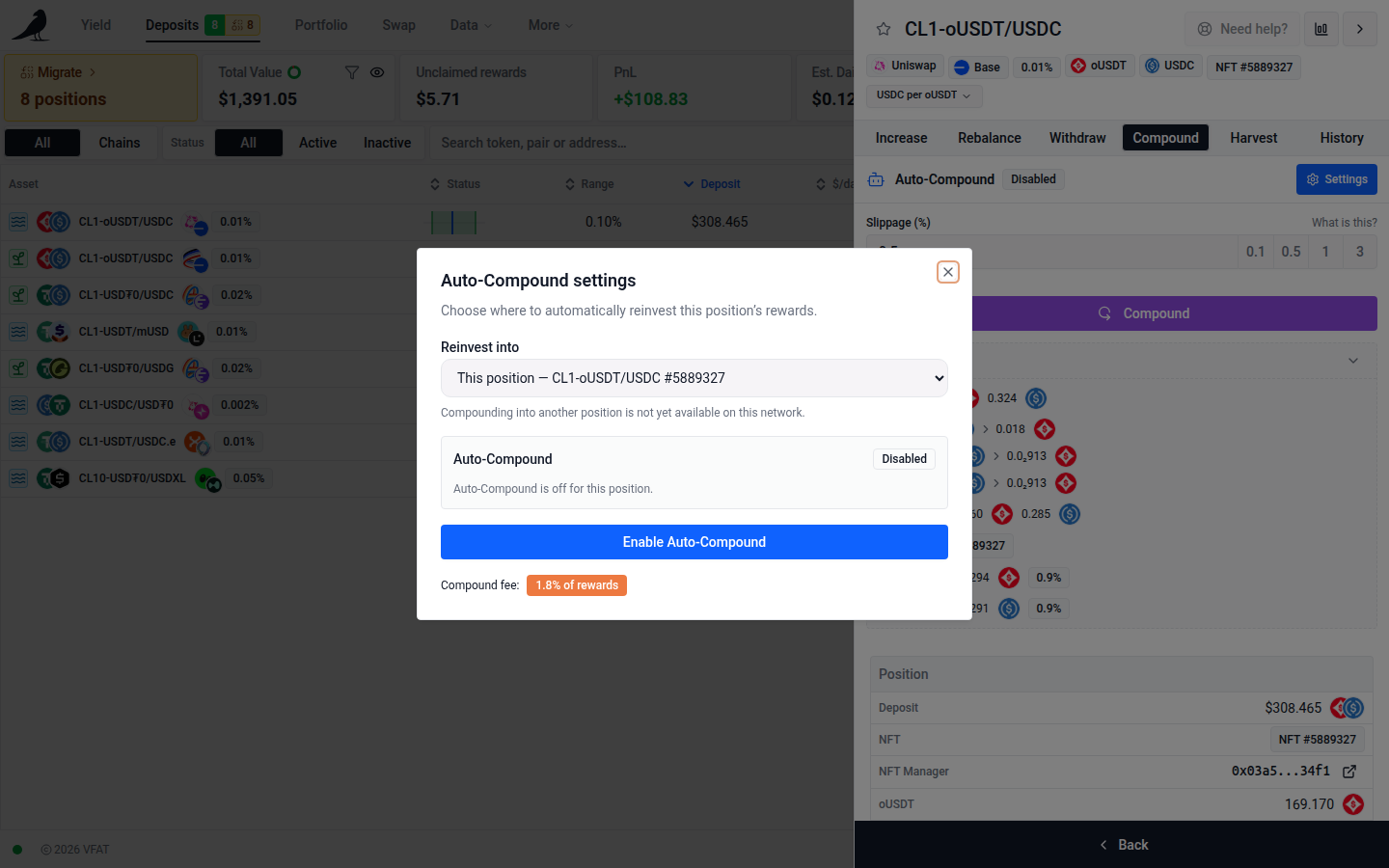
Task: Switch to the Harvest tab
Action: (1254, 138)
